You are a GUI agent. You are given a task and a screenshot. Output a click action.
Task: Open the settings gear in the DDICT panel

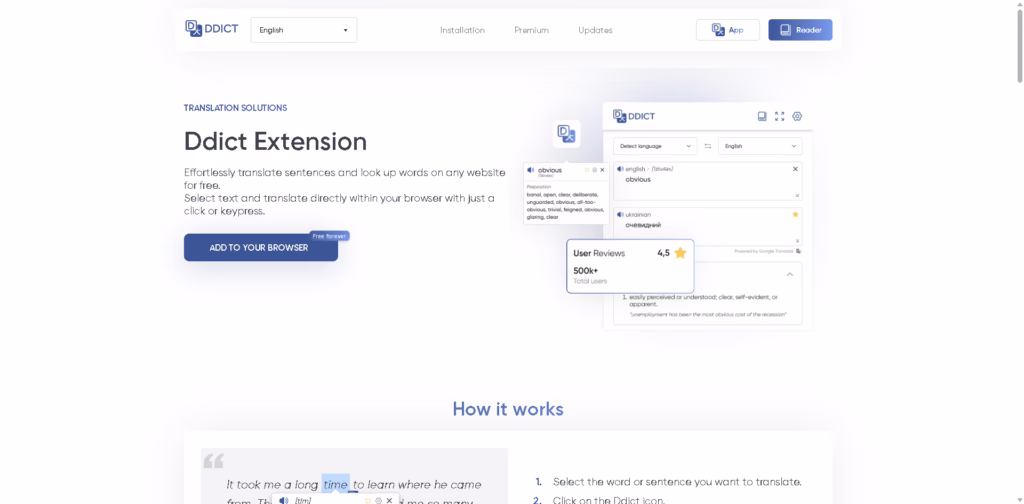(797, 116)
